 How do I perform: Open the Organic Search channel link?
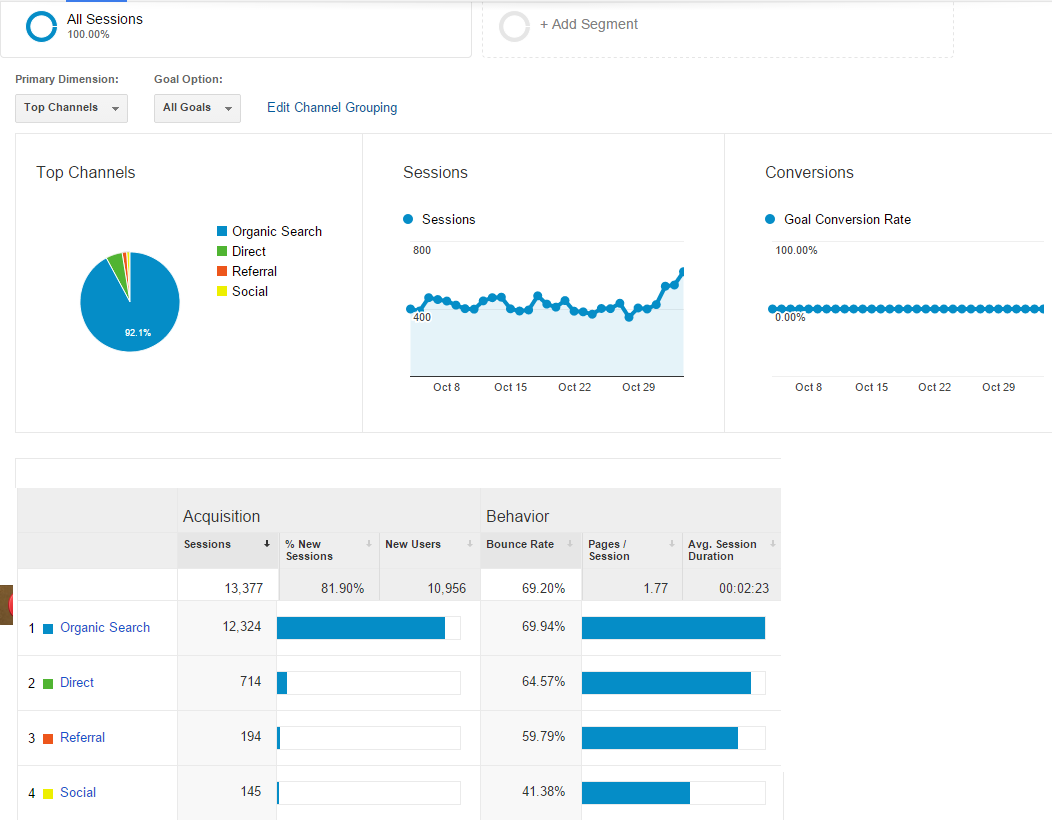tap(105, 627)
